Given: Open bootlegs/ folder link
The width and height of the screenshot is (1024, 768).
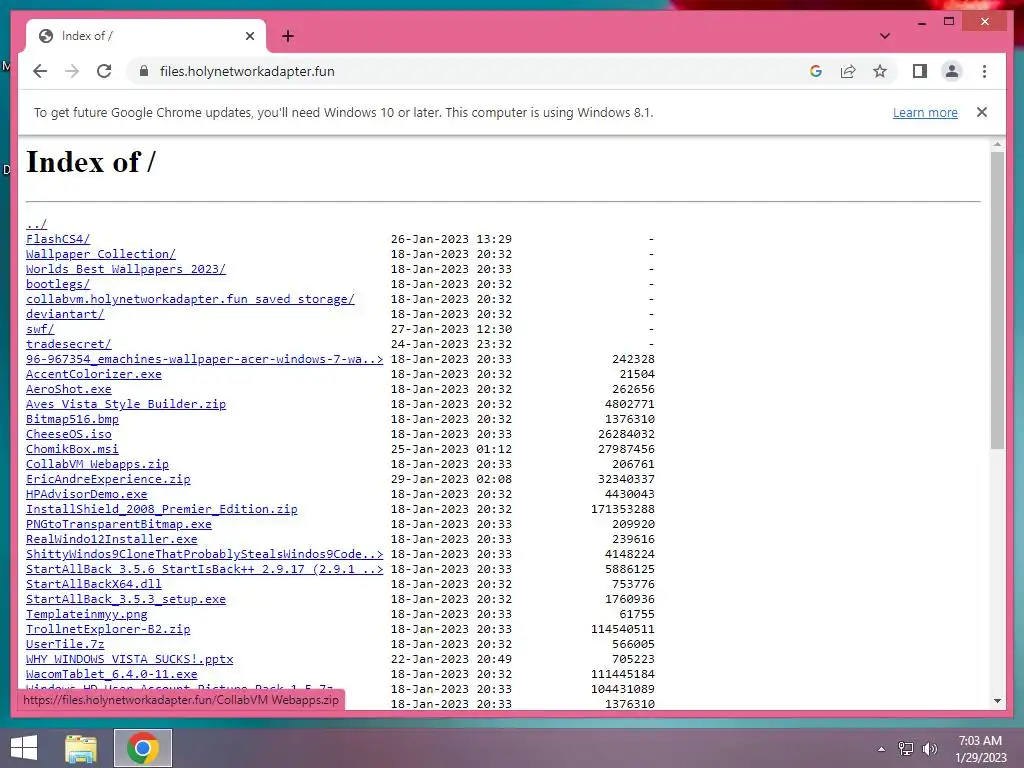Looking at the screenshot, I should pos(58,284).
